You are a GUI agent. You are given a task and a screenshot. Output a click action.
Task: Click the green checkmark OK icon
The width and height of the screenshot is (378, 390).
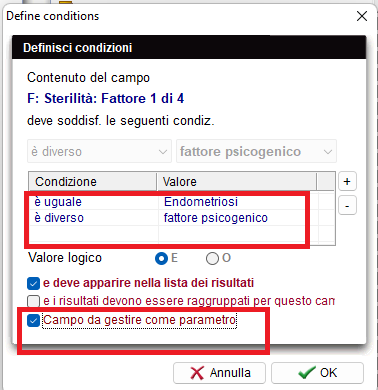[x=307, y=373]
